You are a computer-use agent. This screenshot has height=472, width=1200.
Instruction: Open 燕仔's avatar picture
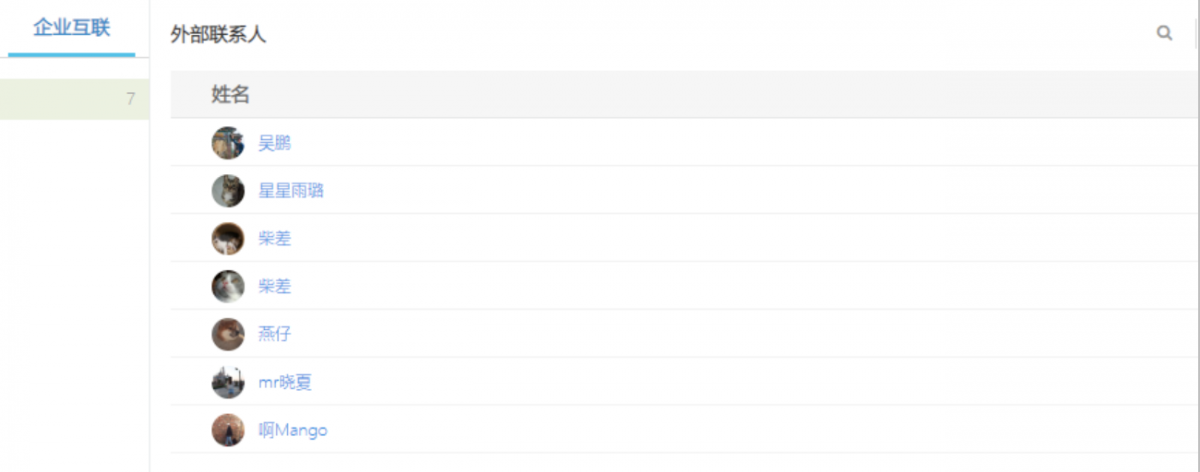(228, 334)
